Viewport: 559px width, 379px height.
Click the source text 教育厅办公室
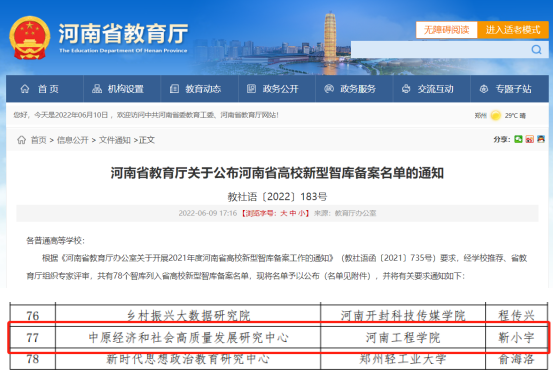pos(355,213)
